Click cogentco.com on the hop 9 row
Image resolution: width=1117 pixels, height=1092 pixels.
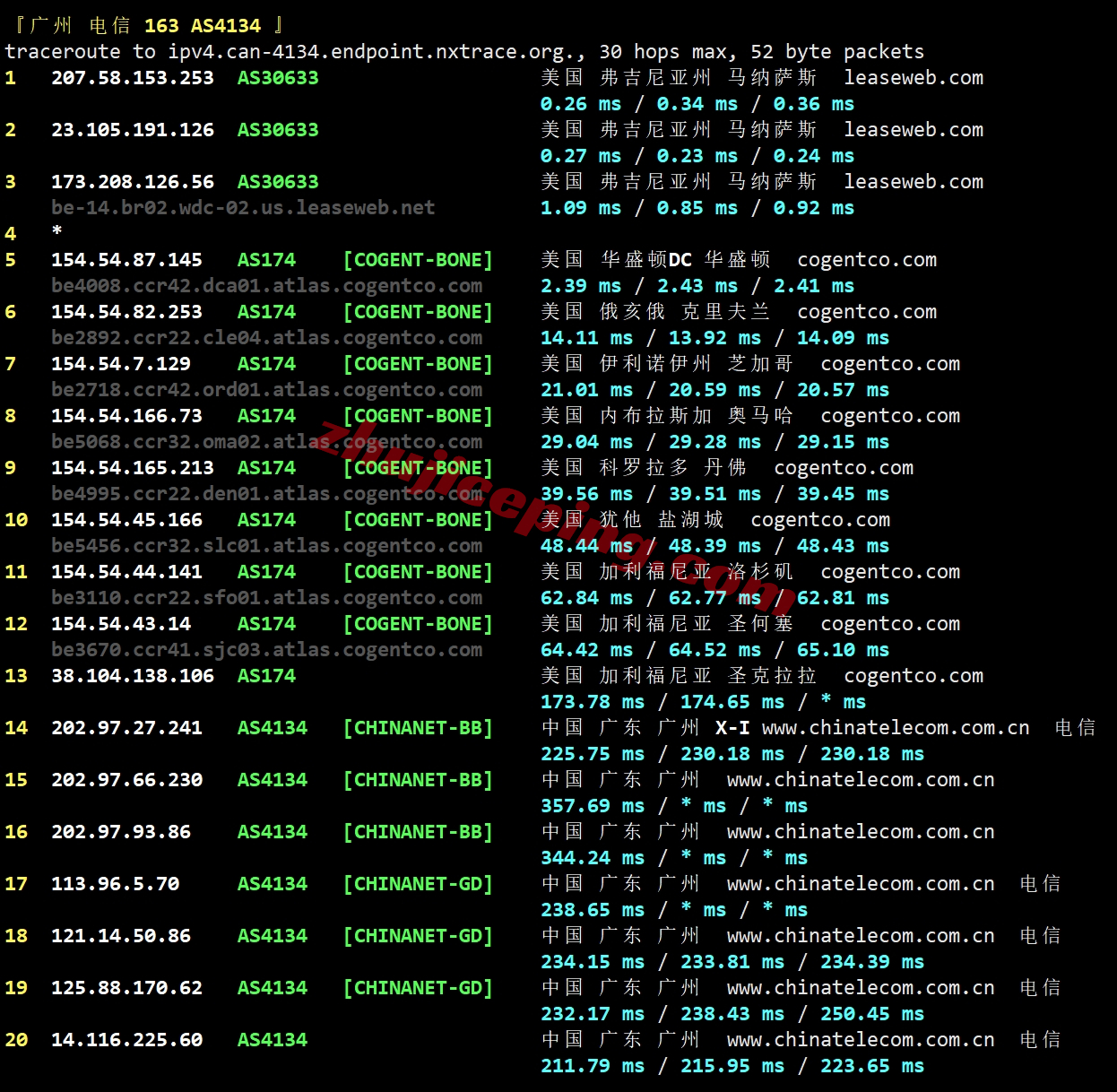(x=844, y=468)
